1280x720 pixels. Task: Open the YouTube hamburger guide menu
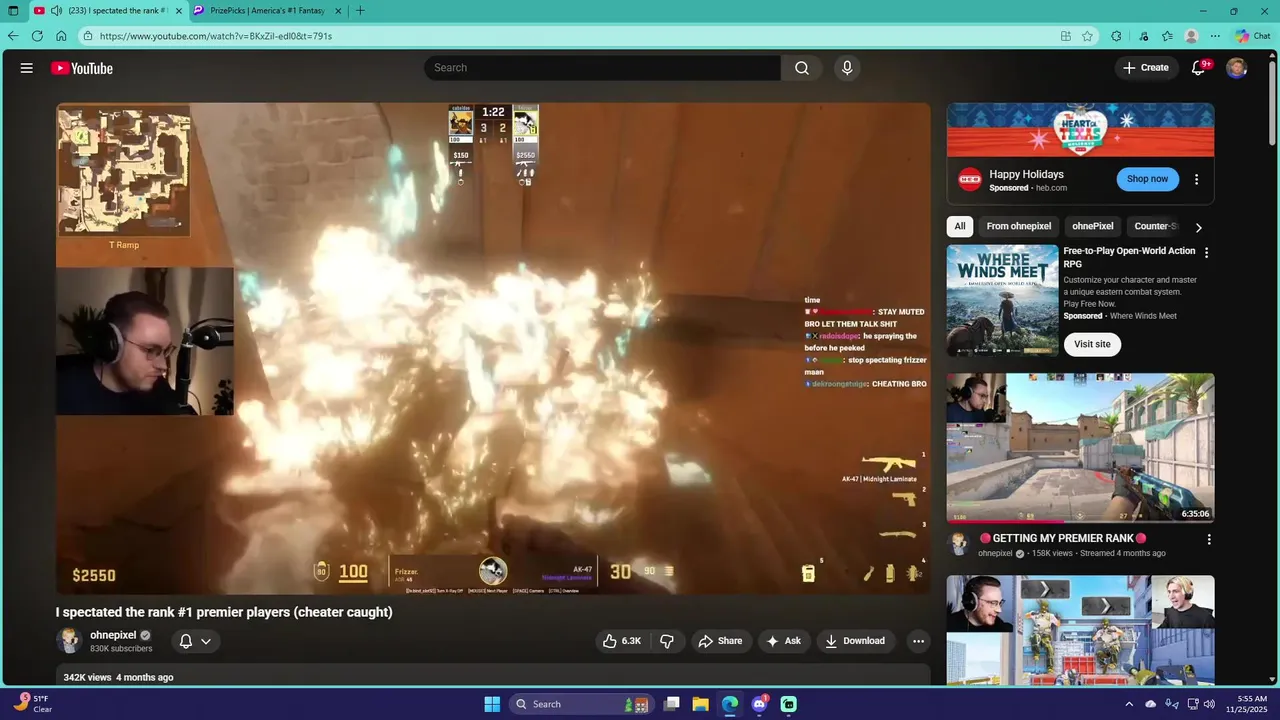pyautogui.click(x=27, y=68)
